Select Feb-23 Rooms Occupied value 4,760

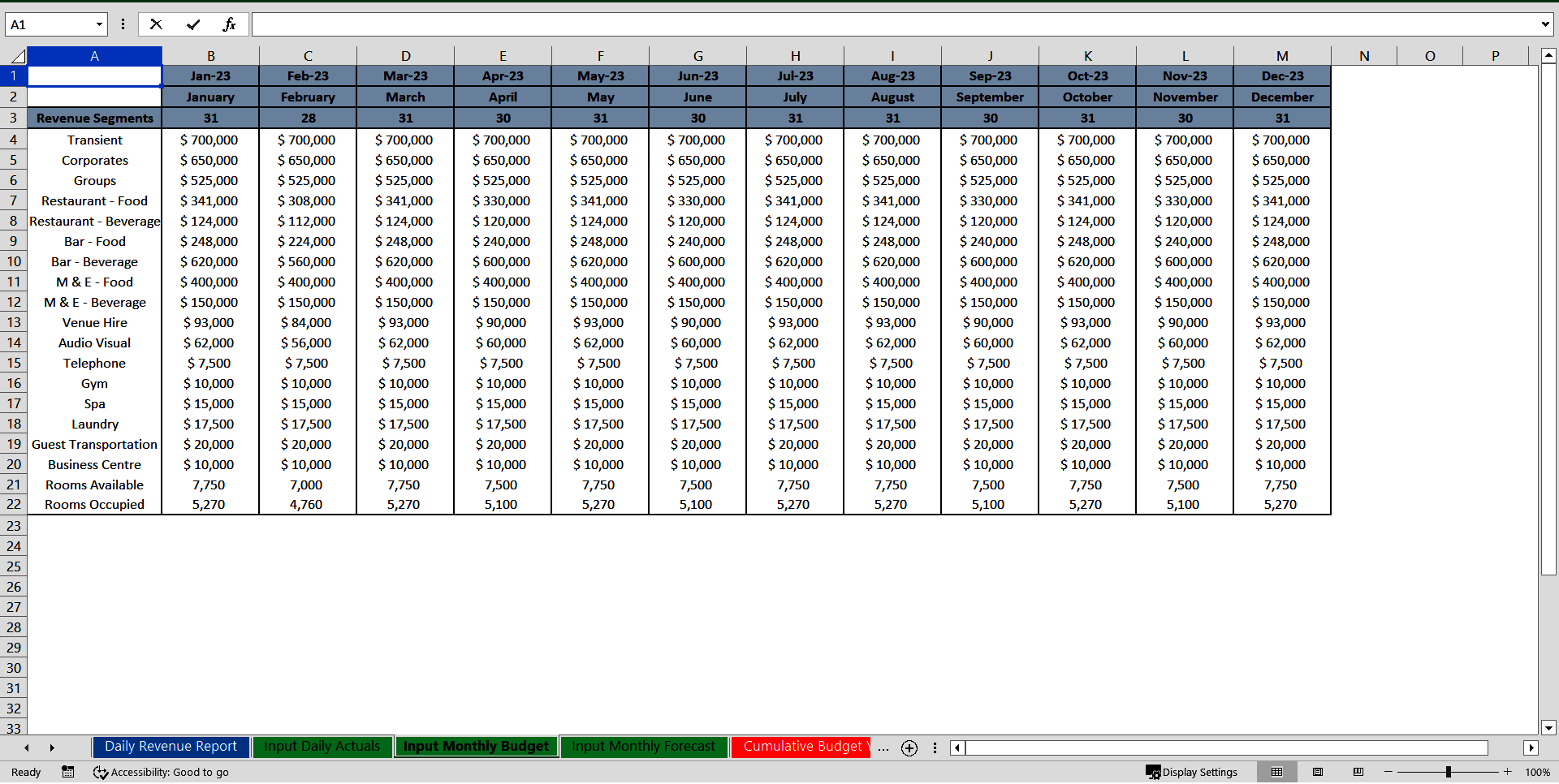308,504
